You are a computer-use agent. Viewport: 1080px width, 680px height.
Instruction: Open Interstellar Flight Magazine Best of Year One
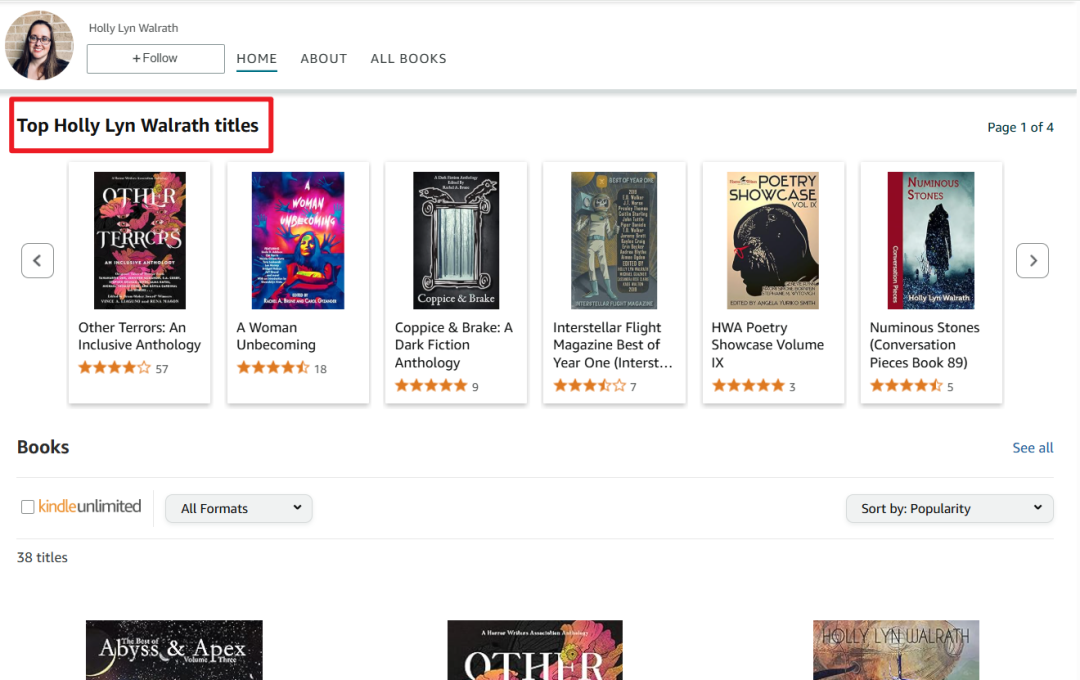(x=612, y=345)
